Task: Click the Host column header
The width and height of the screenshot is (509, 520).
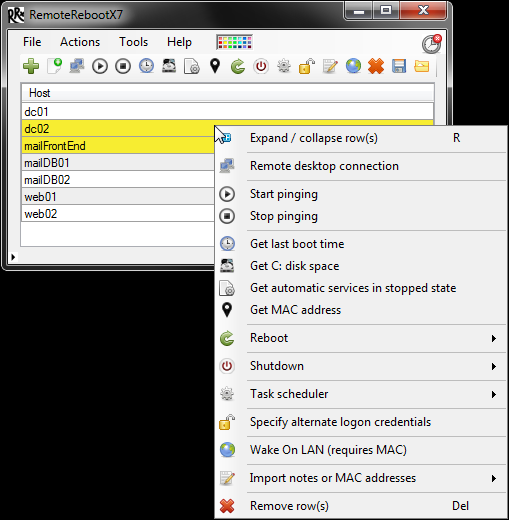Action: pyautogui.click(x=228, y=93)
